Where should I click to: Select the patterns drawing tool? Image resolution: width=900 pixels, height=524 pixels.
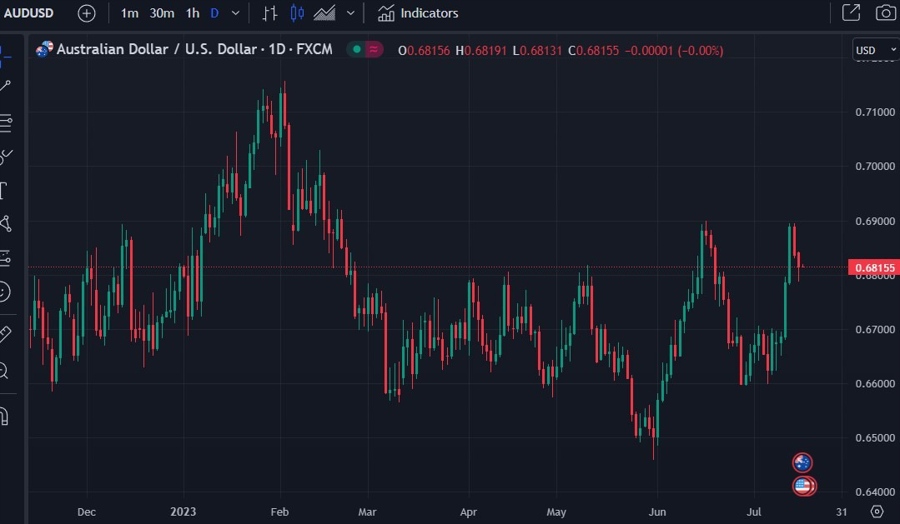[x=6, y=224]
